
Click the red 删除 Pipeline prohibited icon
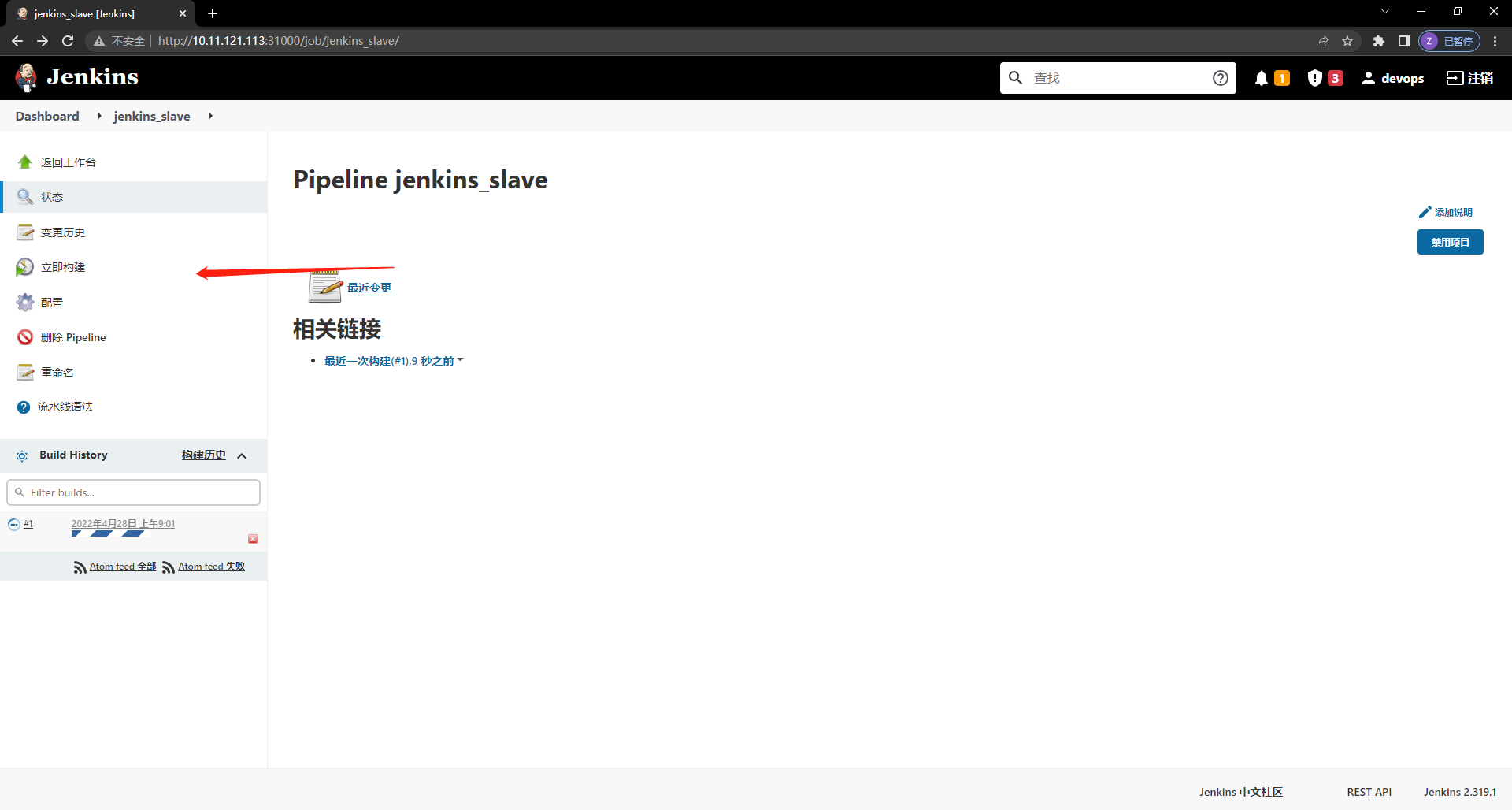click(x=25, y=337)
